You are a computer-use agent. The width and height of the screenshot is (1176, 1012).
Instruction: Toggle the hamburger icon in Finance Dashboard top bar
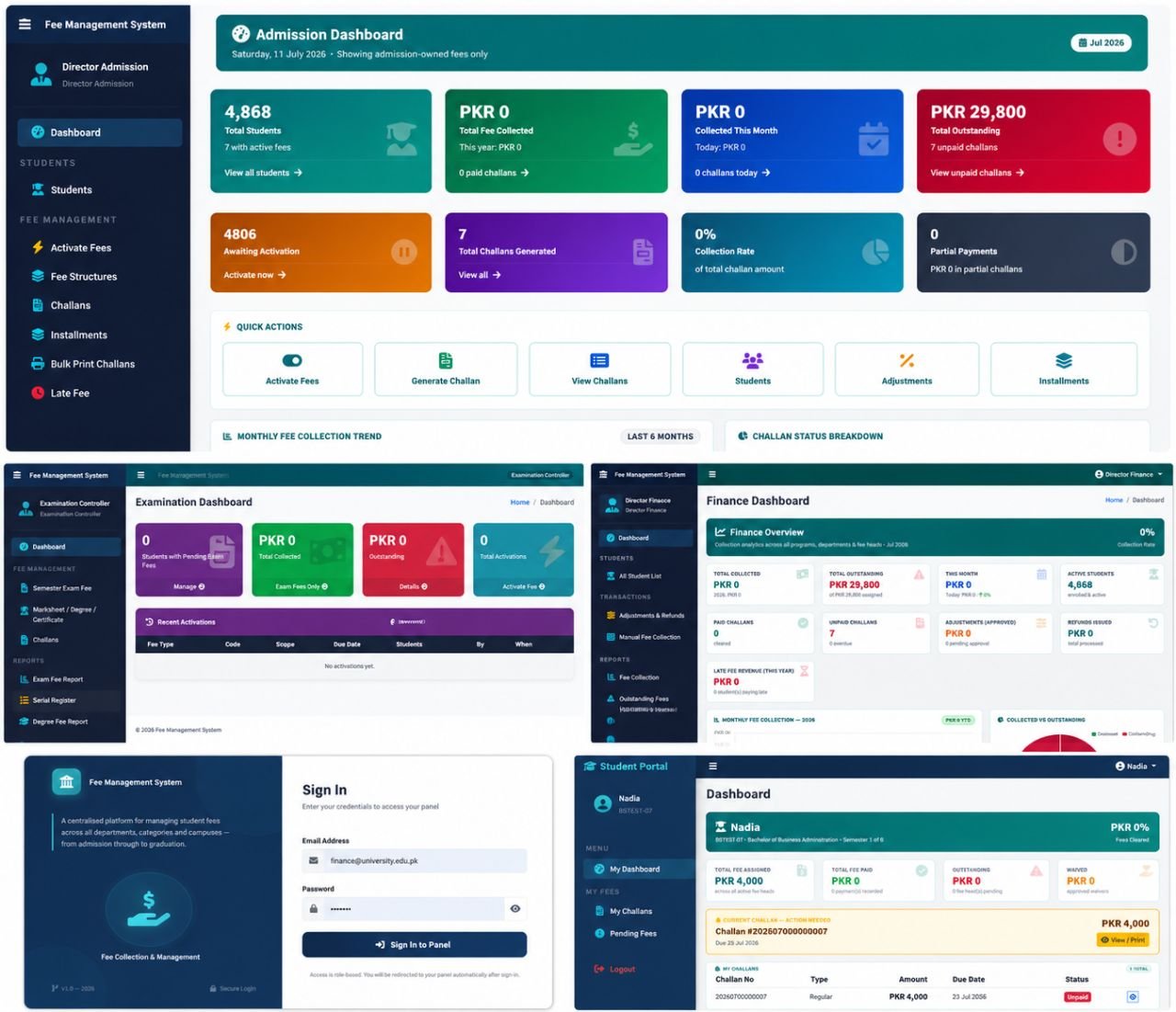coord(712,474)
